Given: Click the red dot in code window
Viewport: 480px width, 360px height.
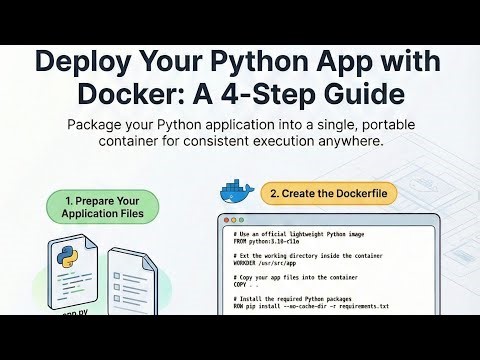Looking at the screenshot, I should [227, 220].
